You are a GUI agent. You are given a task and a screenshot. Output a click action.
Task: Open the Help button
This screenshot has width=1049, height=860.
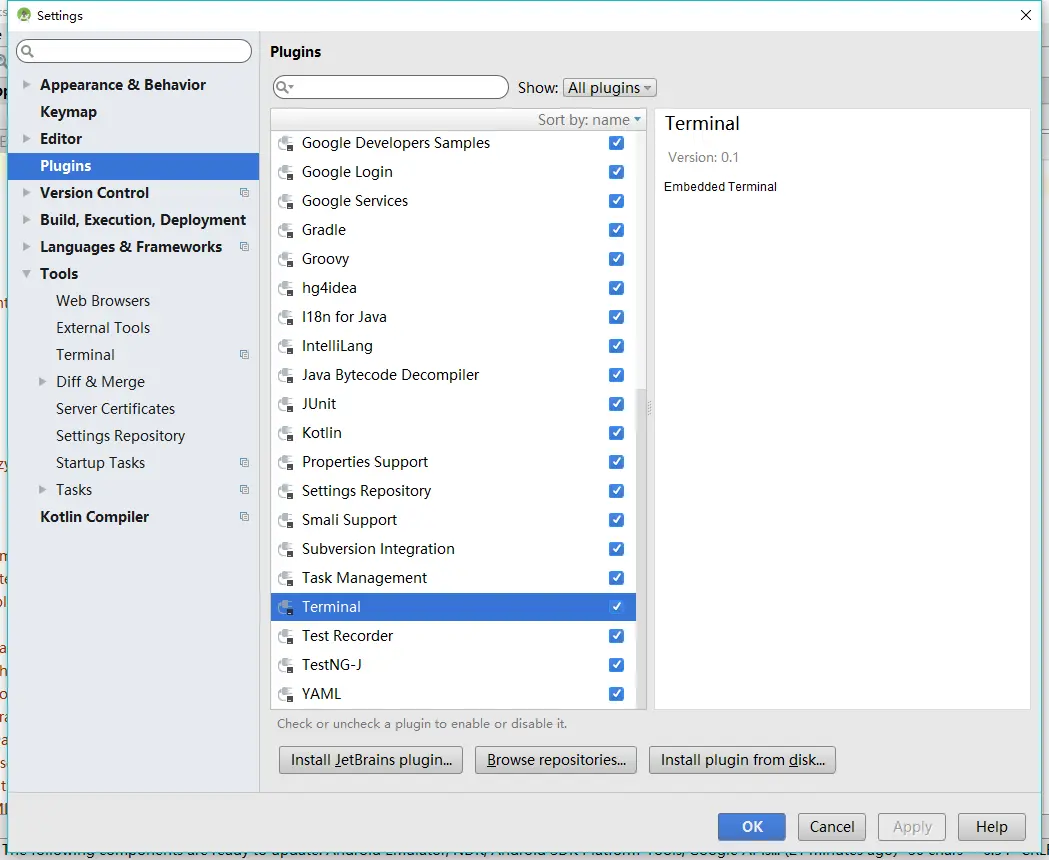pos(991,827)
